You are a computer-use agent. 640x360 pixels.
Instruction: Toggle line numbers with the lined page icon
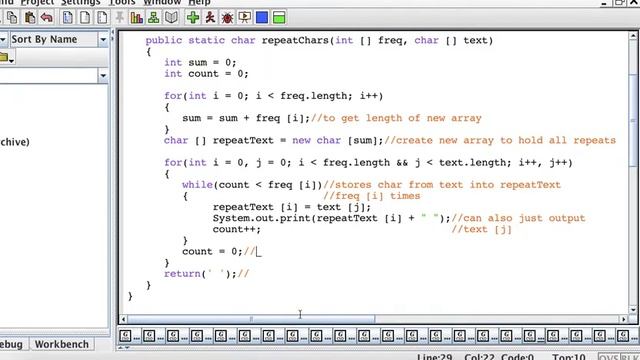coord(102,18)
